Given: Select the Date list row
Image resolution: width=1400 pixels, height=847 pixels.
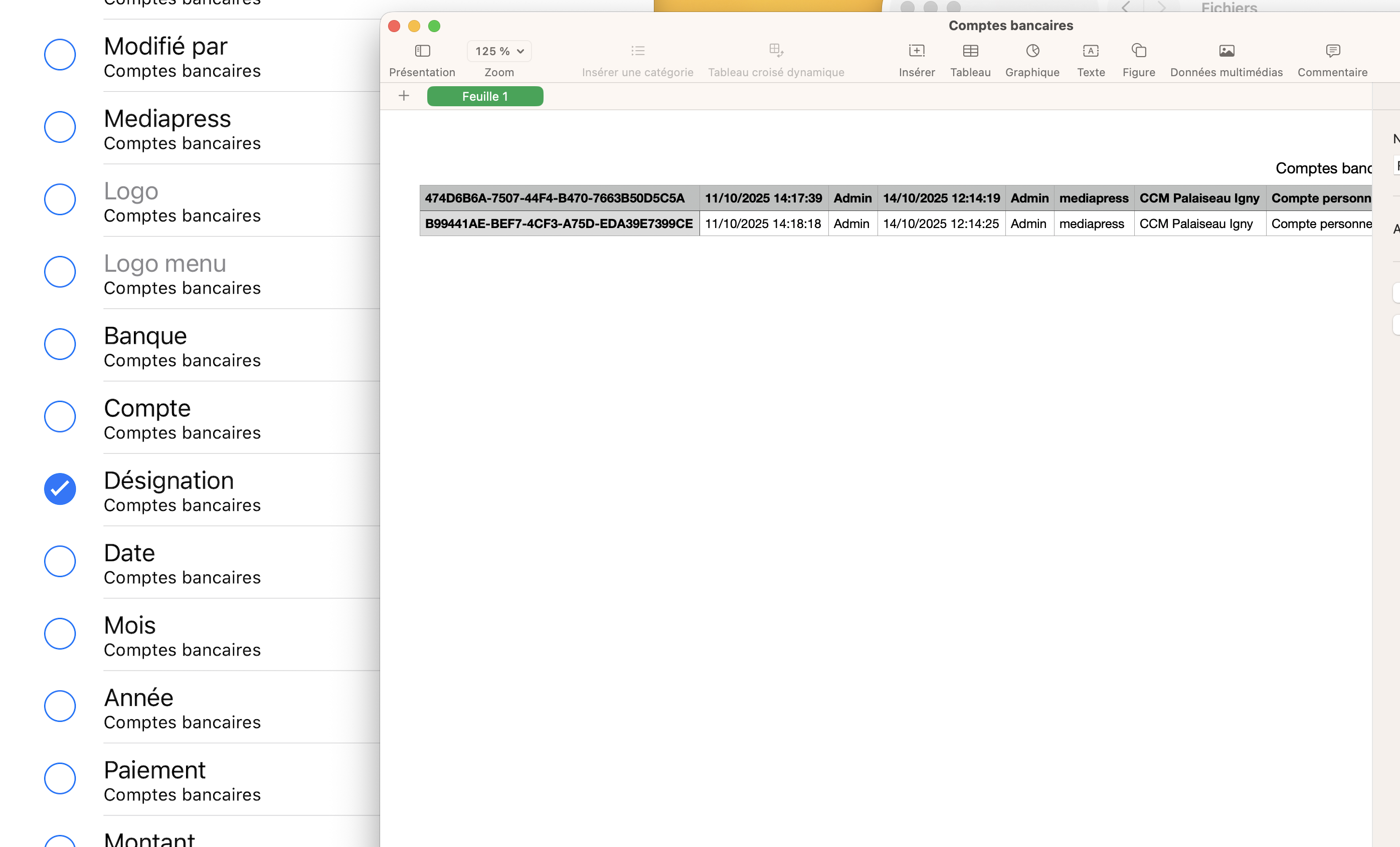Looking at the screenshot, I should pos(182,562).
